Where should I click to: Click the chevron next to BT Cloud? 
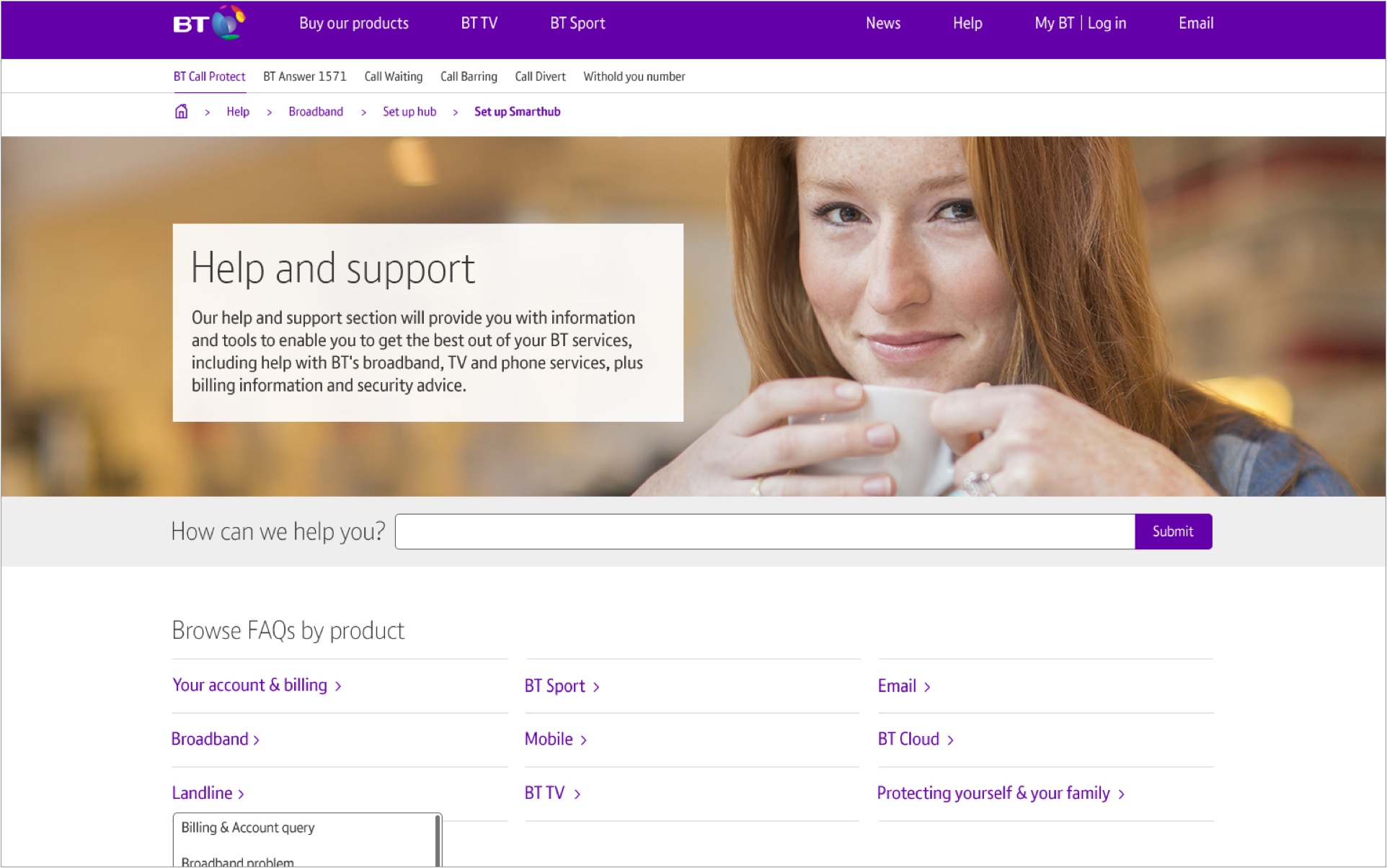(x=950, y=740)
